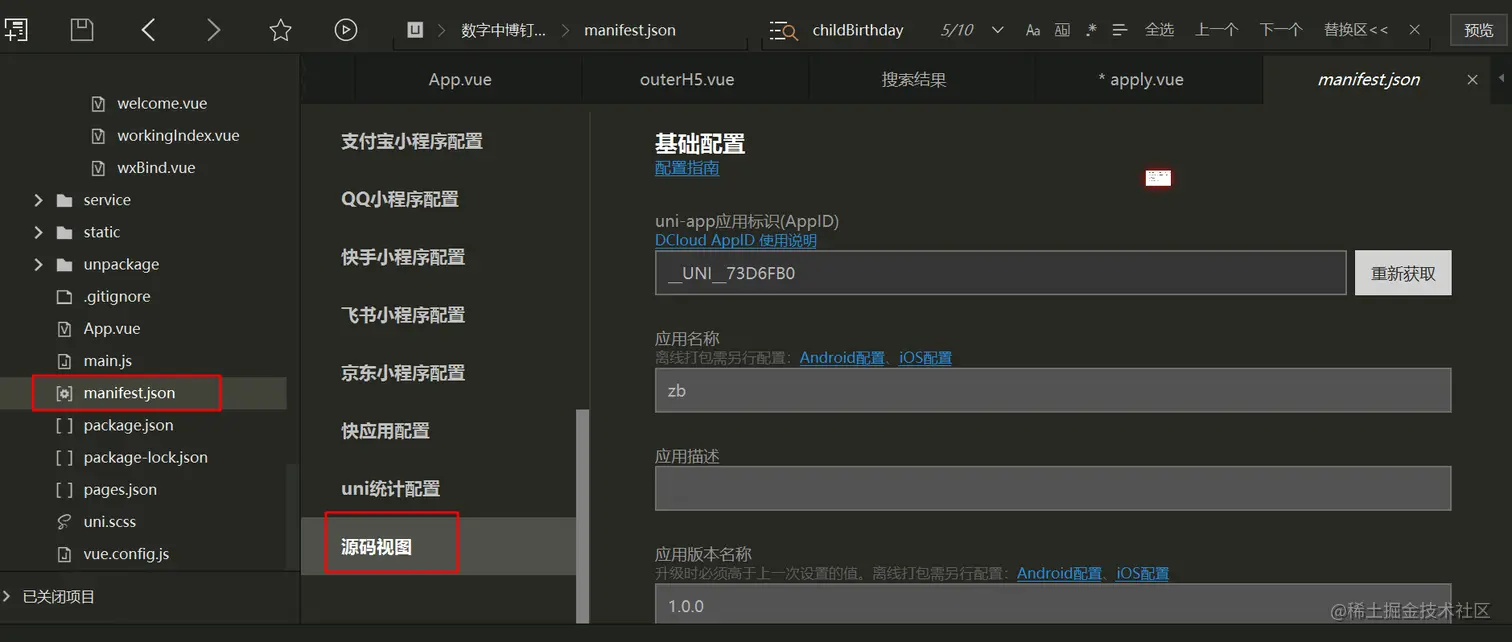
Task: Toggle the Aa match-case search option
Action: click(1033, 30)
